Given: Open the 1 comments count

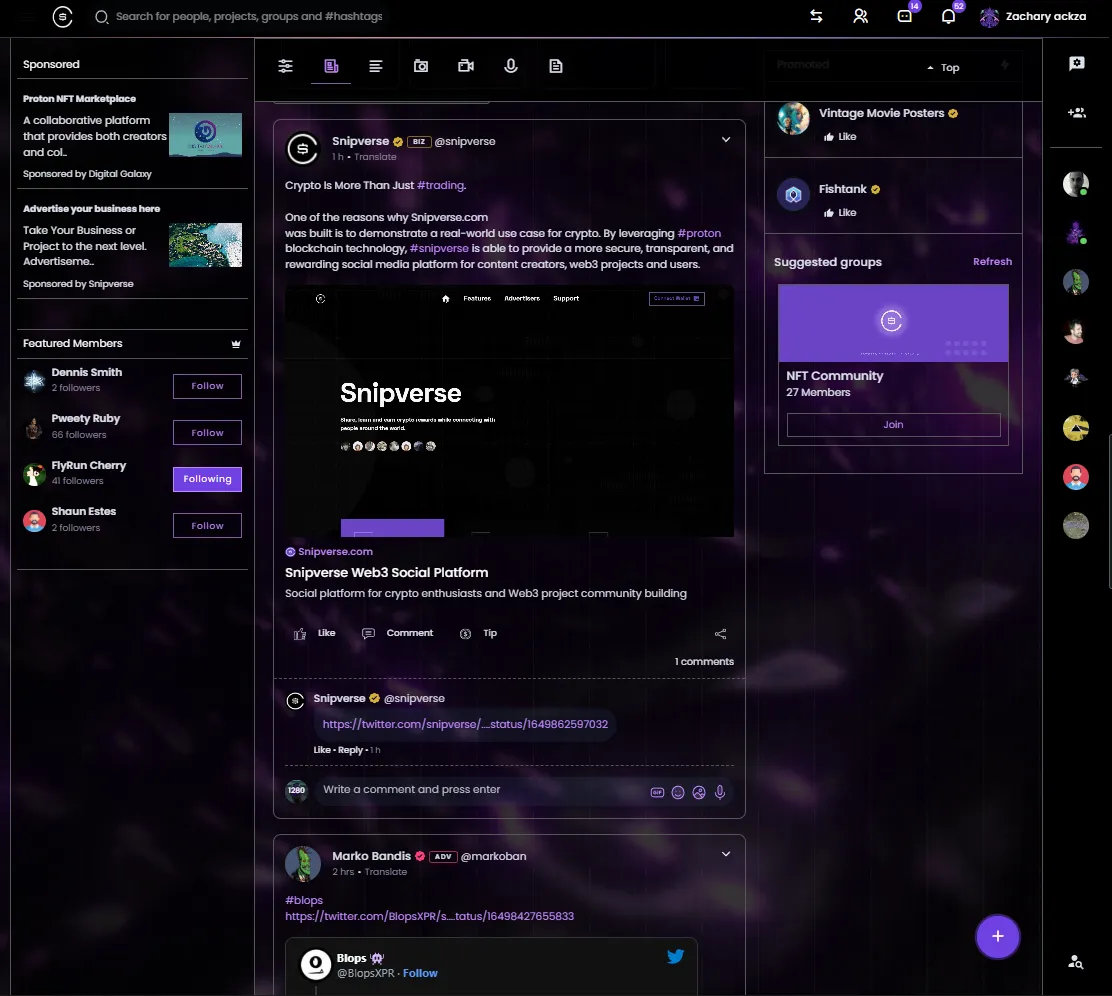Looking at the screenshot, I should [x=704, y=662].
